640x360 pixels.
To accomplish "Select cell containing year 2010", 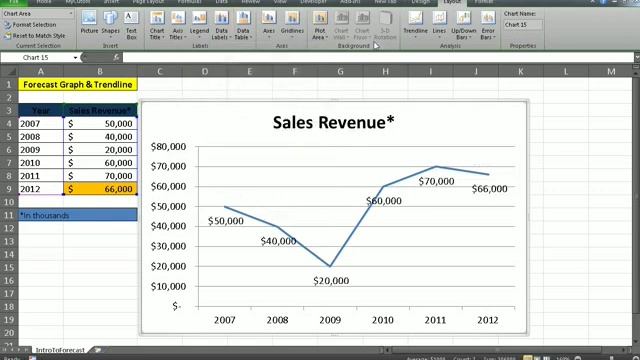I will (41, 163).
